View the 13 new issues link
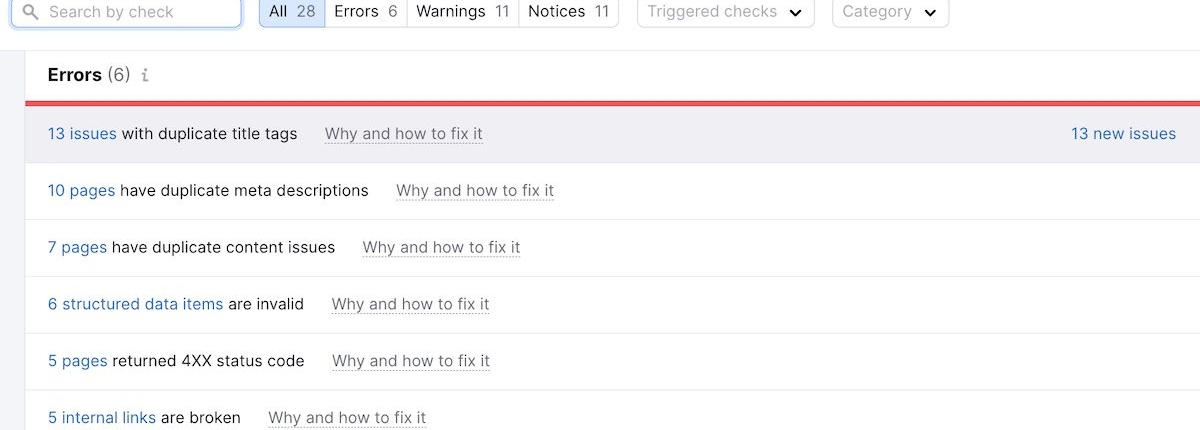The image size is (1200, 430). tap(1123, 134)
